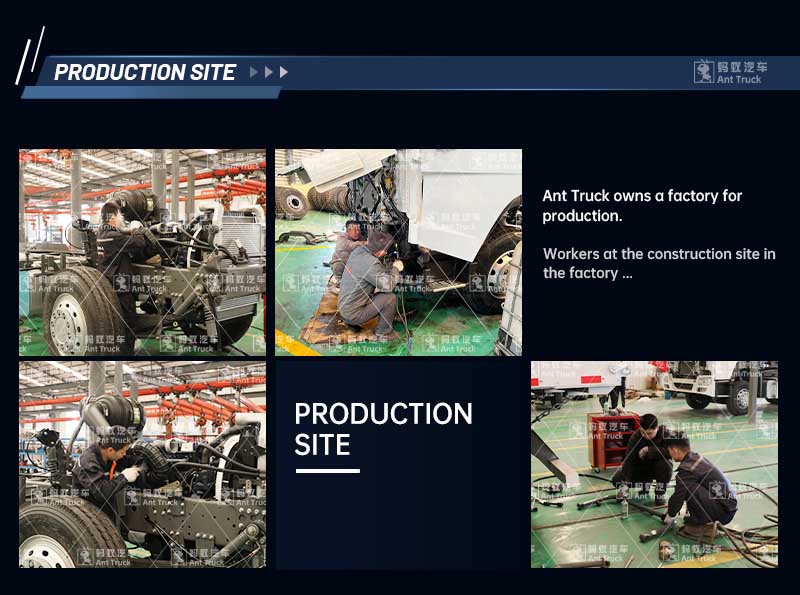The height and width of the screenshot is (595, 800).
Task: Click the 'Ant Truck owns a factory' text
Action: 642,205
